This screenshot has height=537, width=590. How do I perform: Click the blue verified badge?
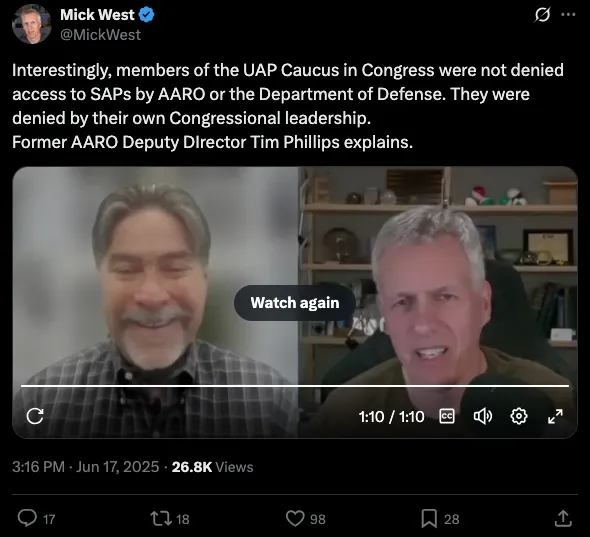click(146, 15)
